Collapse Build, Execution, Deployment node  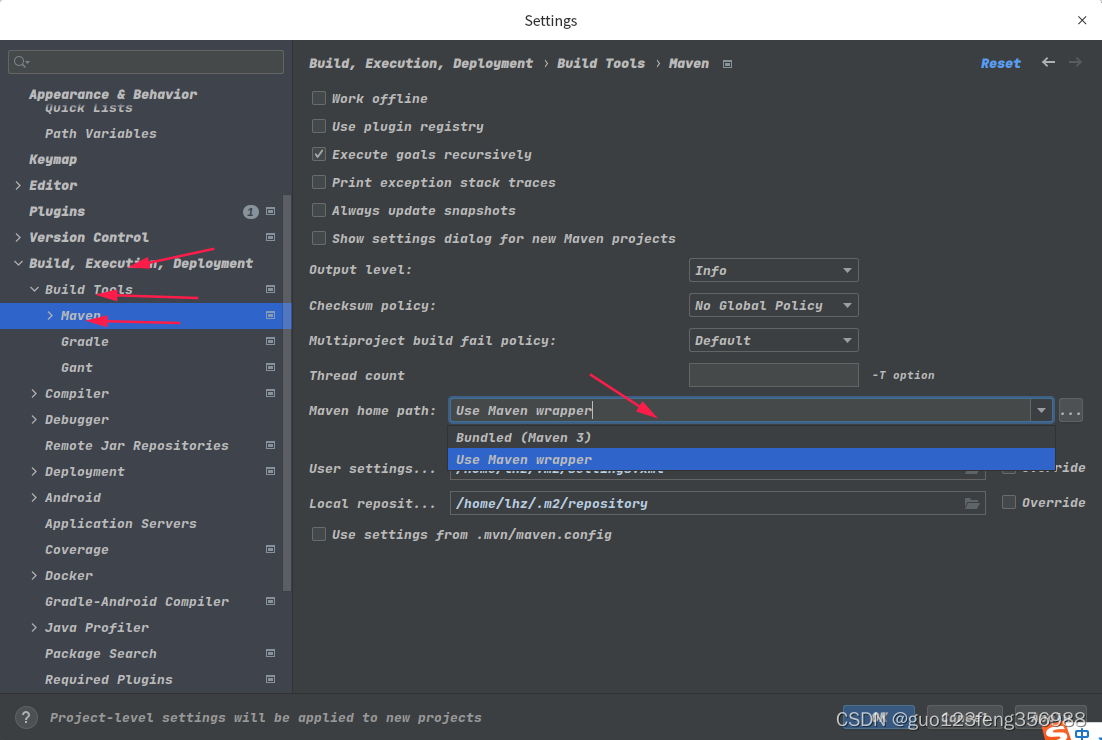18,263
